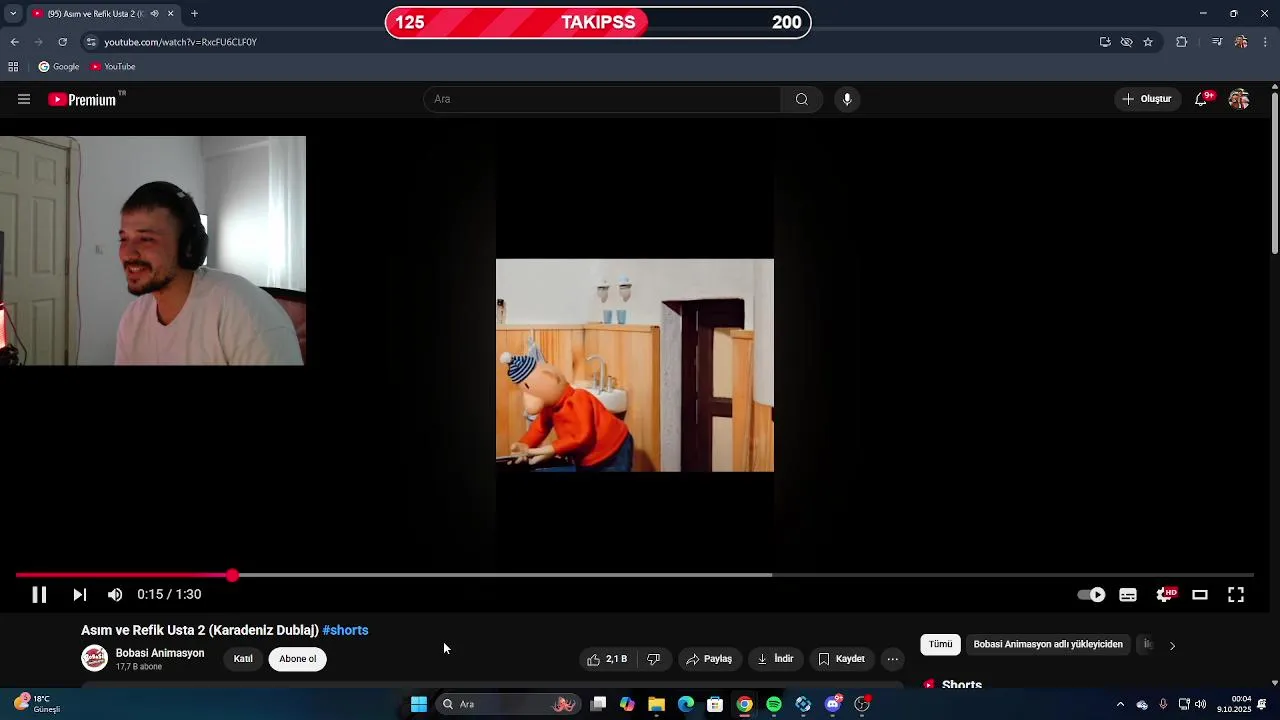The height and width of the screenshot is (720, 1280).
Task: Download video with İndir button
Action: [775, 659]
